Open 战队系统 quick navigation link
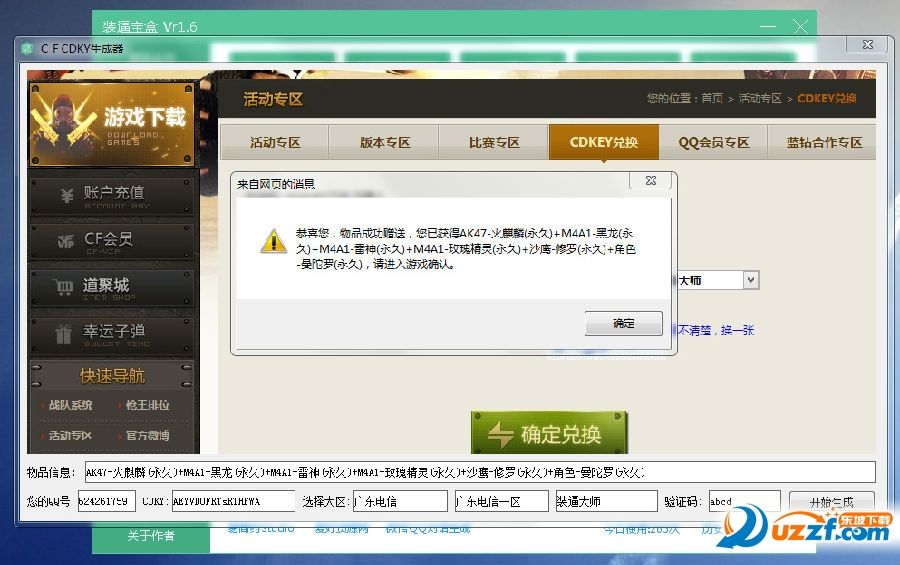This screenshot has height=565, width=900. pos(70,405)
